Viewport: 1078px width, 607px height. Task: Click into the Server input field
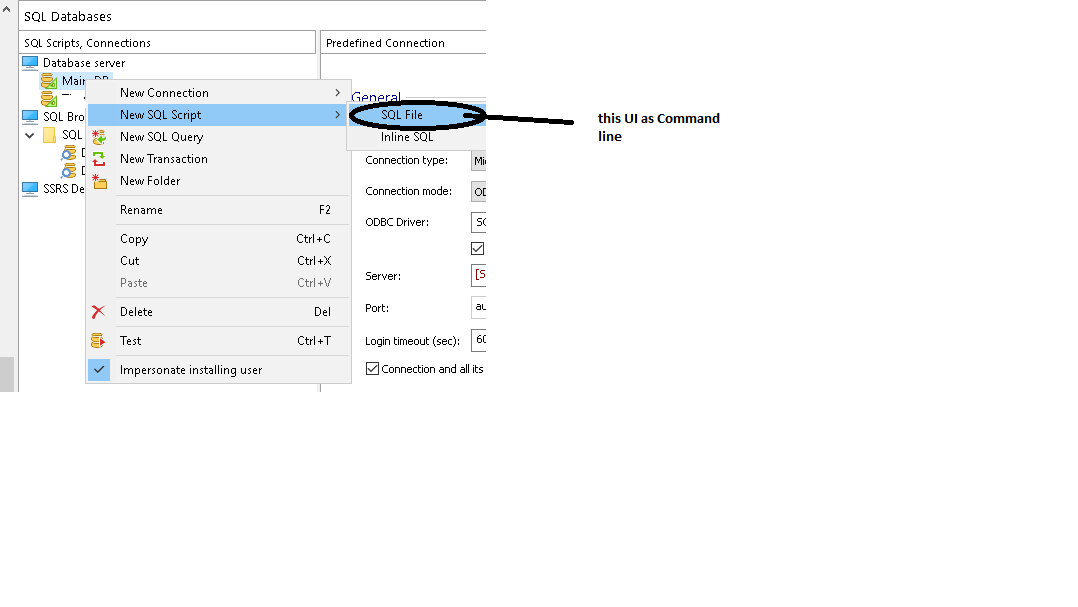479,275
